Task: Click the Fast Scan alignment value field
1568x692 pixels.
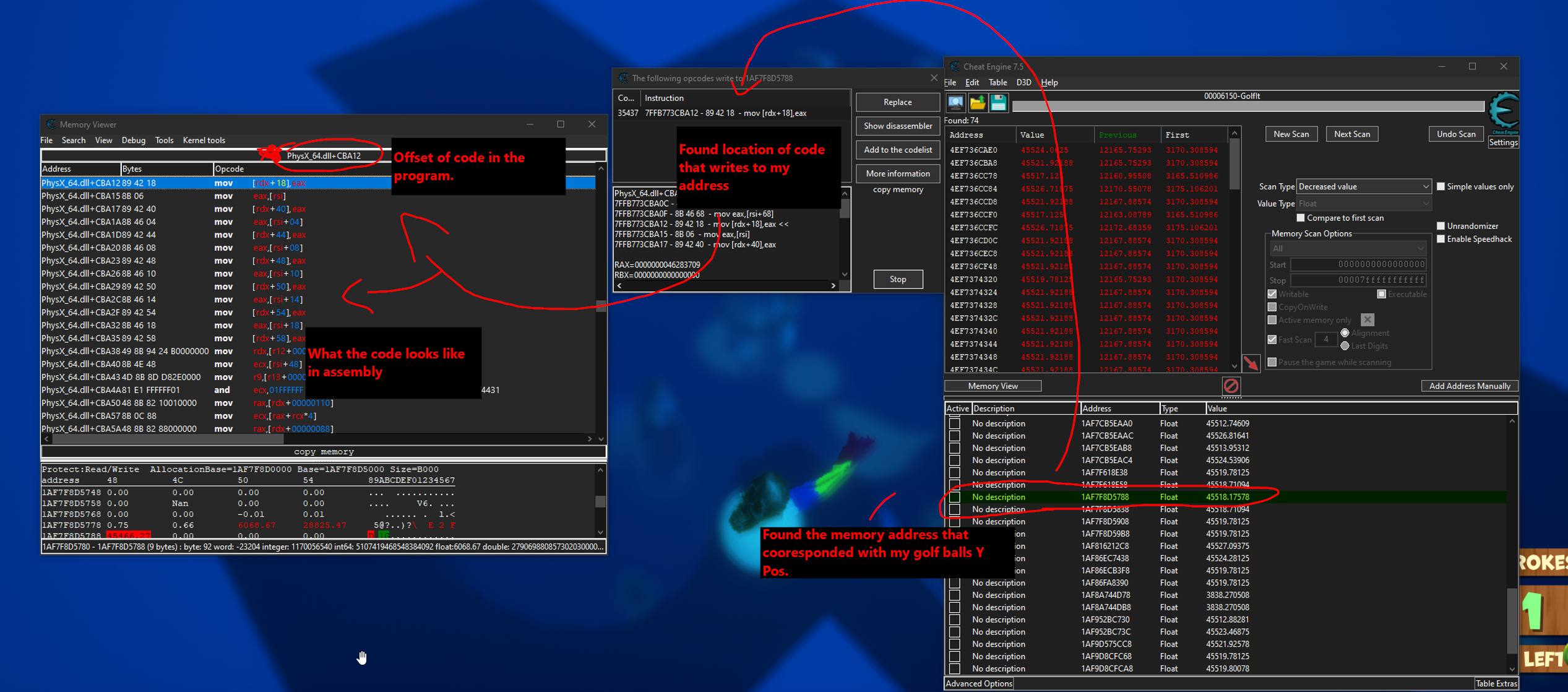Action: tap(1325, 339)
